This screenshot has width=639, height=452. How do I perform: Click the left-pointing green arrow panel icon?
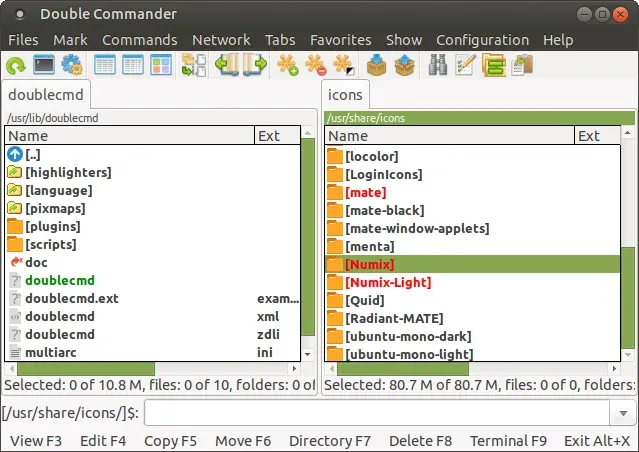(x=227, y=64)
